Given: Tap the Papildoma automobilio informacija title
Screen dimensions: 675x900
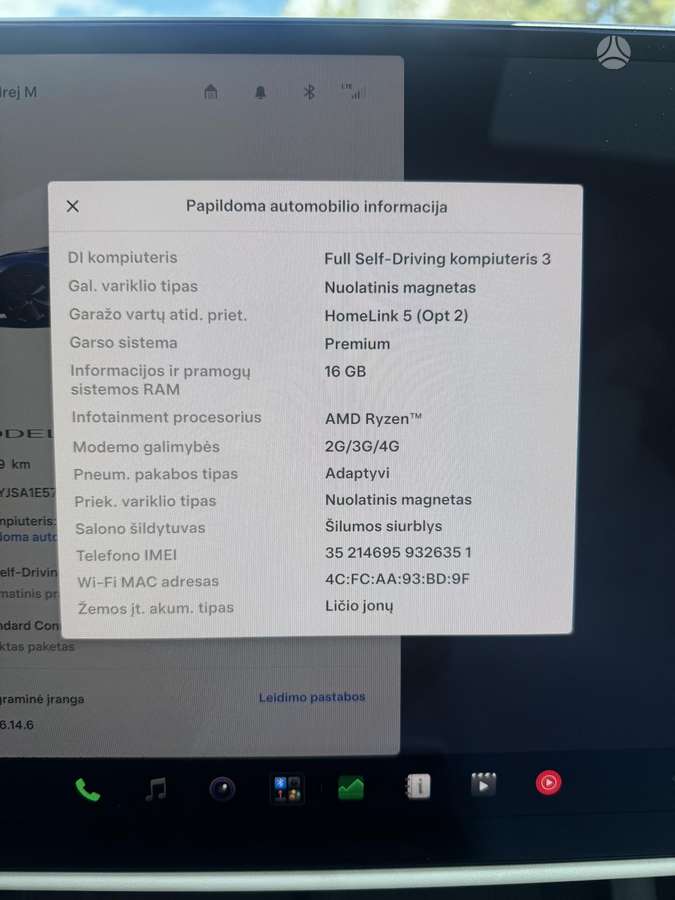Looking at the screenshot, I should tap(316, 207).
